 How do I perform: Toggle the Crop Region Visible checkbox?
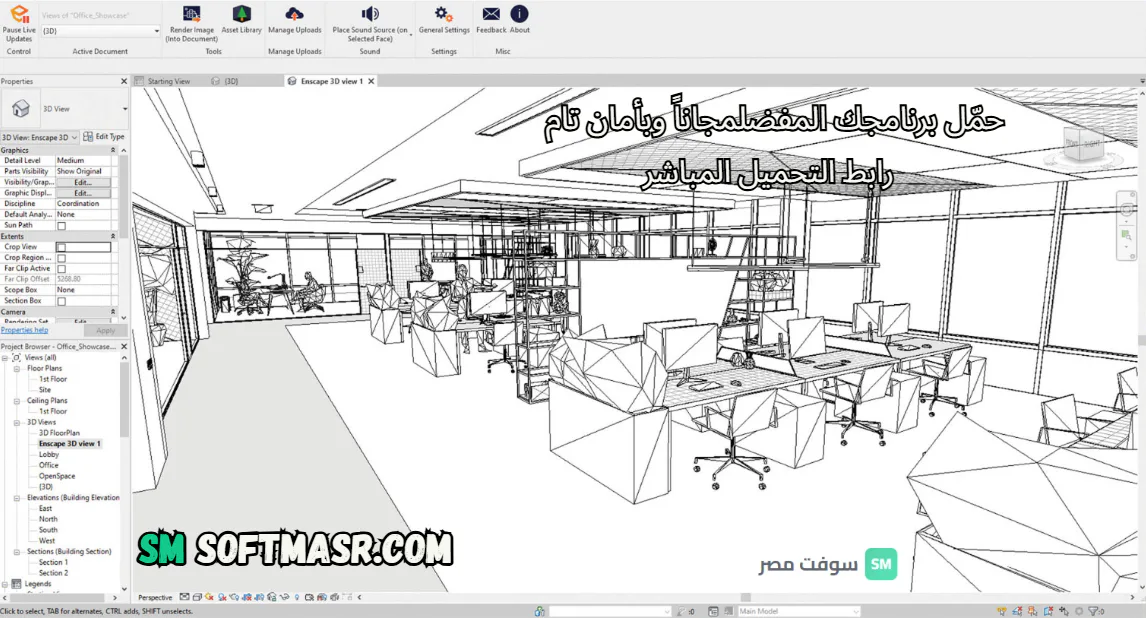(x=61, y=258)
